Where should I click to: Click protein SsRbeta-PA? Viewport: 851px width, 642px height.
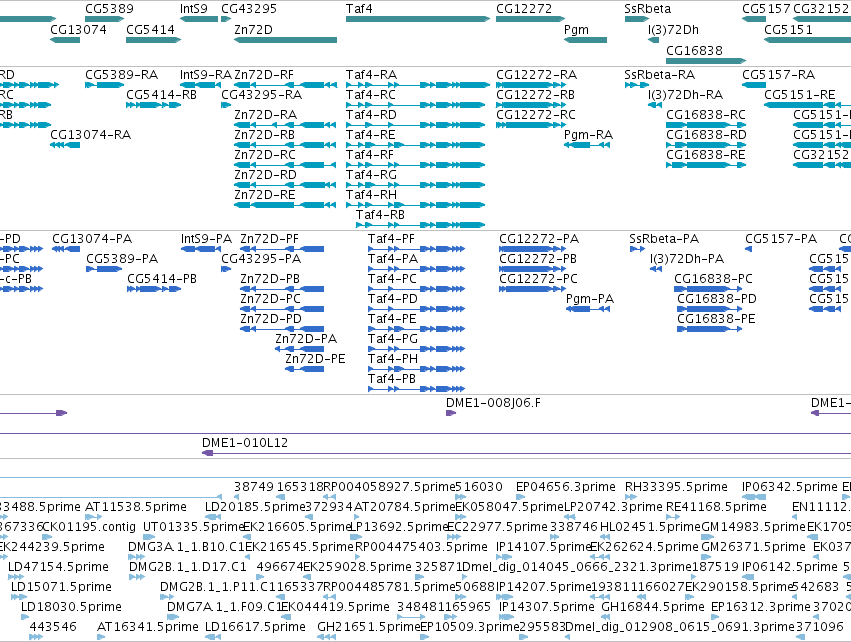click(637, 249)
